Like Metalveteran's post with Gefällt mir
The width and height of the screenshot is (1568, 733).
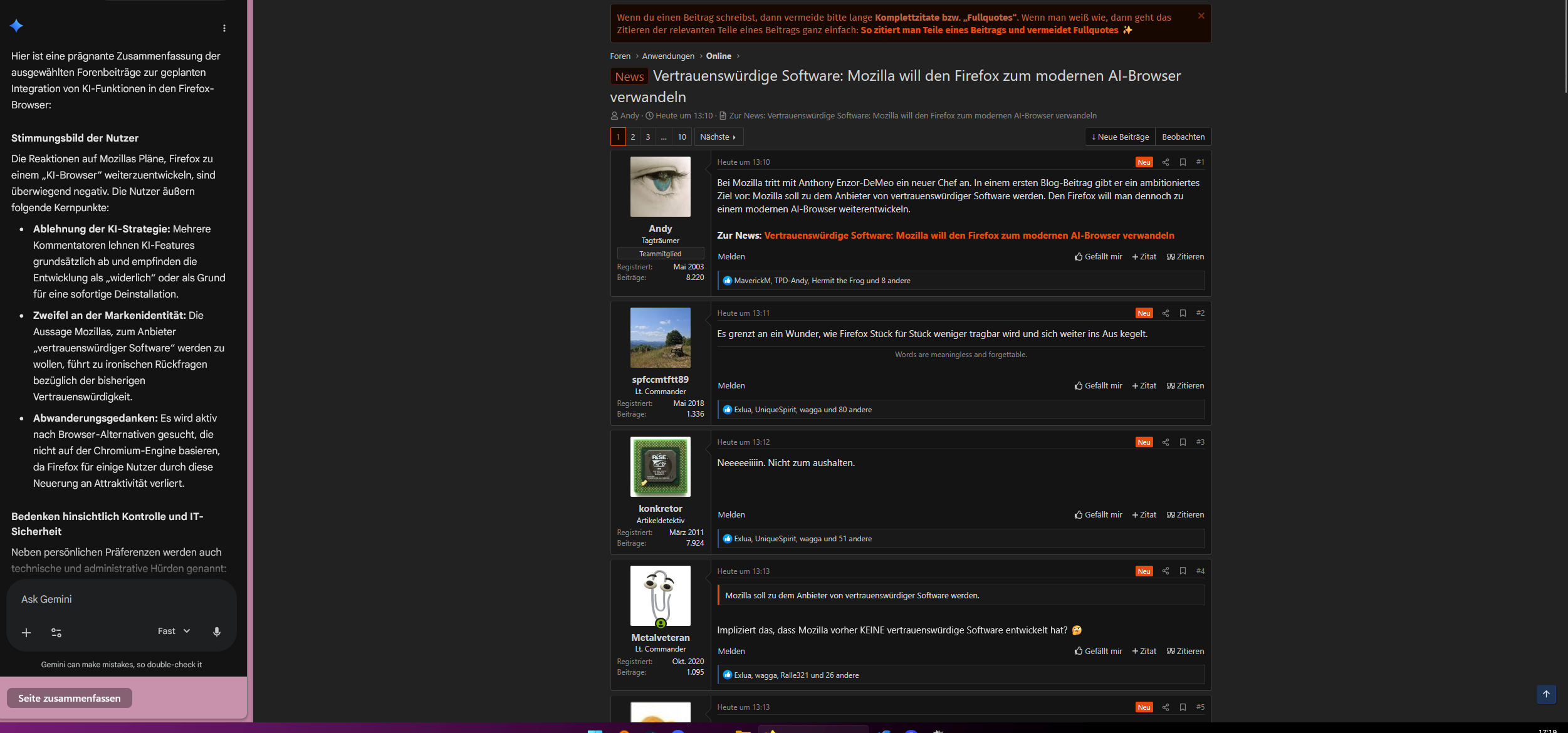1098,651
